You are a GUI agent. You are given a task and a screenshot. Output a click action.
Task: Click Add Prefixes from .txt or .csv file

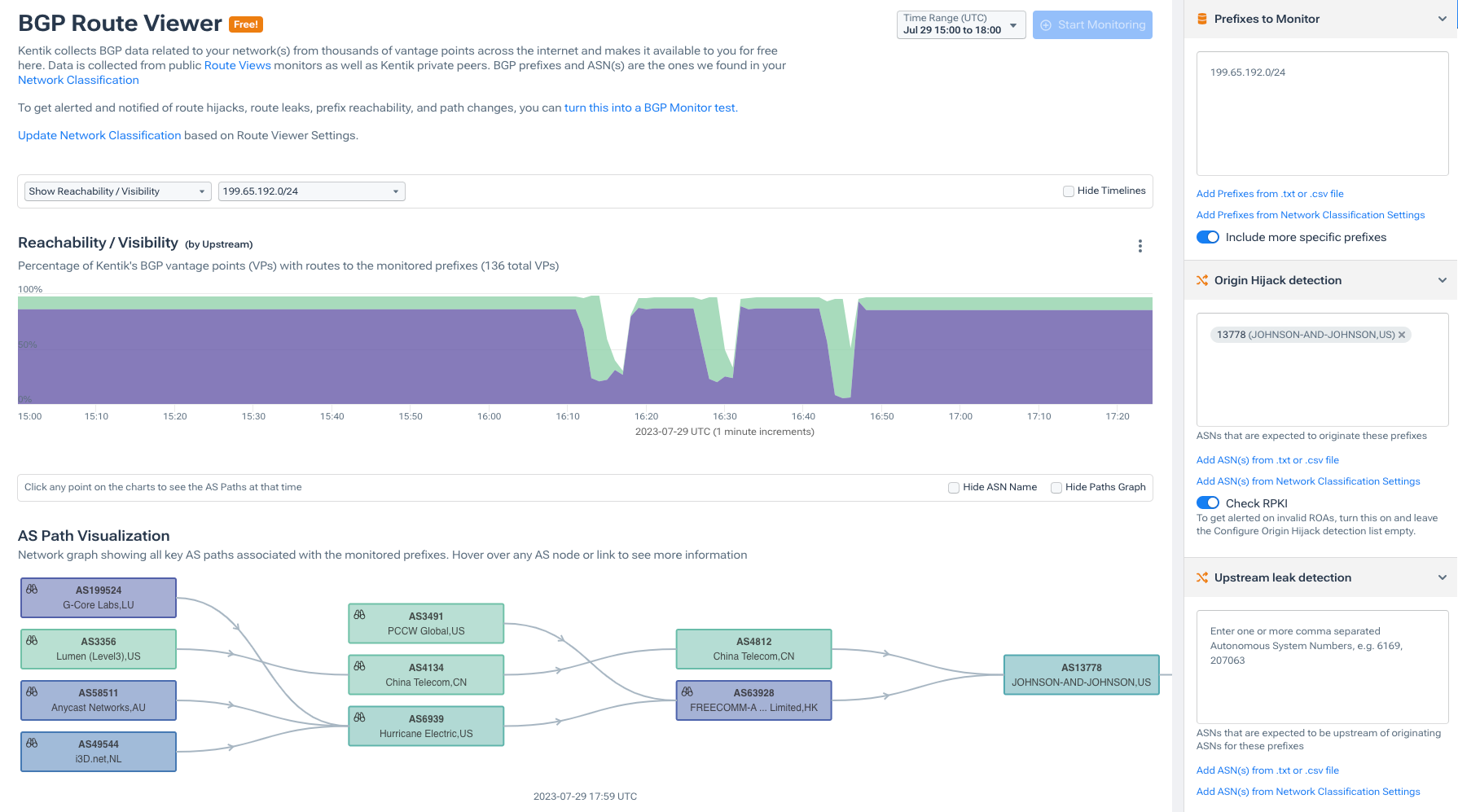pyautogui.click(x=1269, y=193)
